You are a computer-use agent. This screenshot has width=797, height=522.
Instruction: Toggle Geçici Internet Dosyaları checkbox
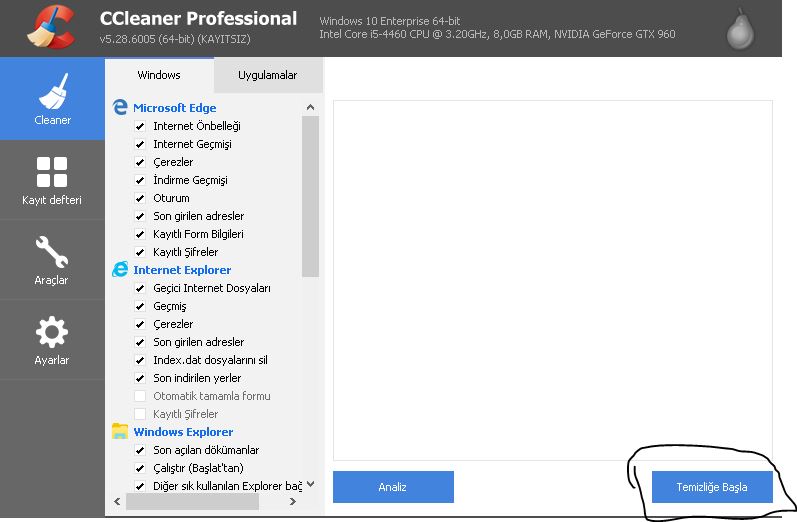[x=140, y=288]
